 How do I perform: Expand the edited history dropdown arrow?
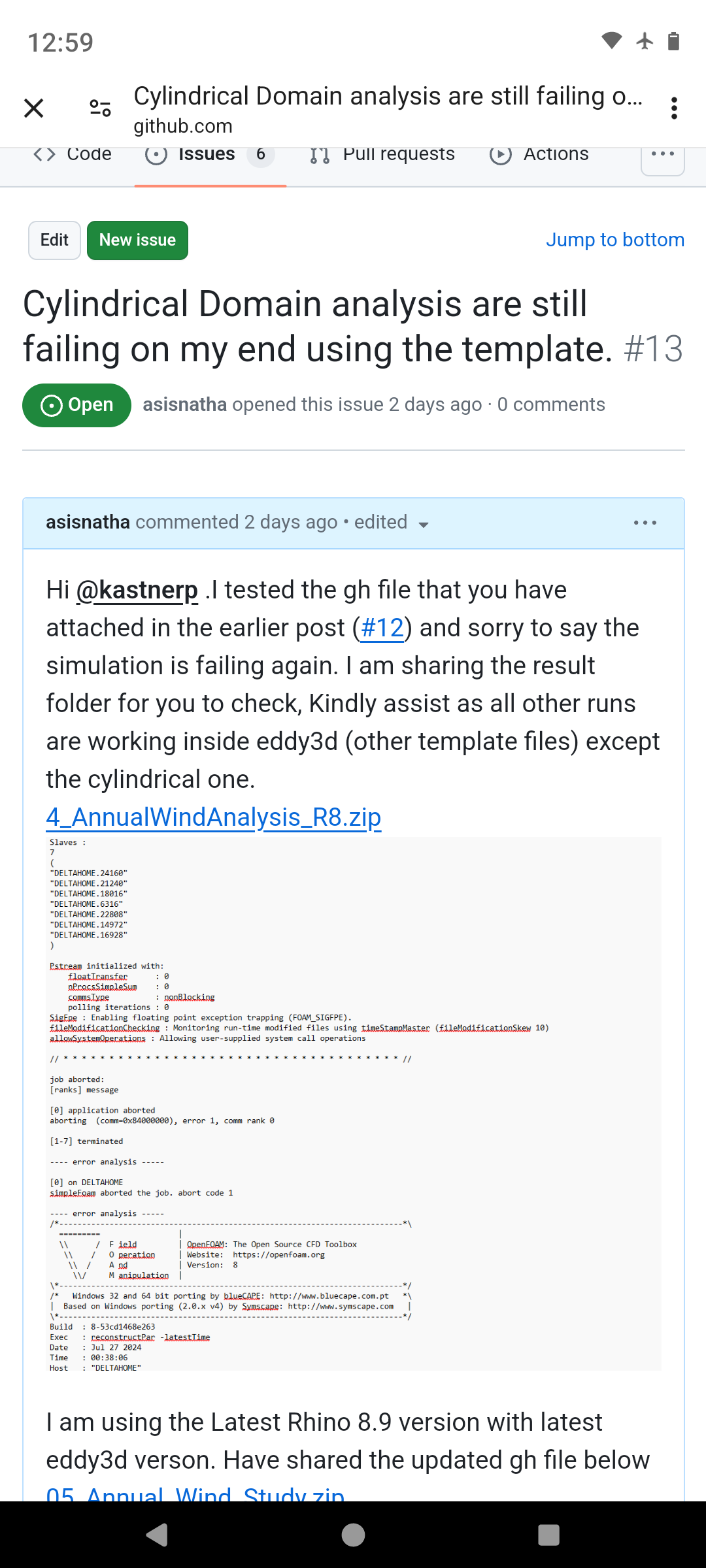click(424, 525)
